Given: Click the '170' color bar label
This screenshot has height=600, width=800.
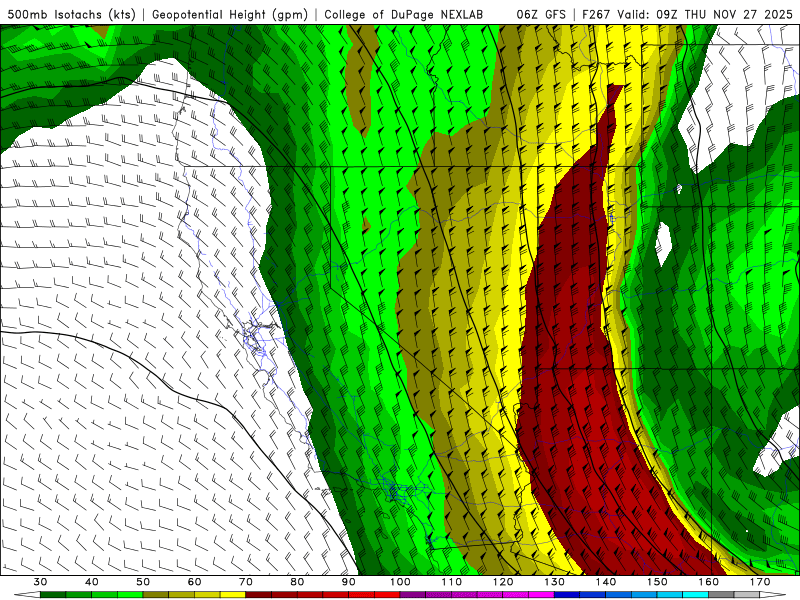Looking at the screenshot, I should [760, 582].
